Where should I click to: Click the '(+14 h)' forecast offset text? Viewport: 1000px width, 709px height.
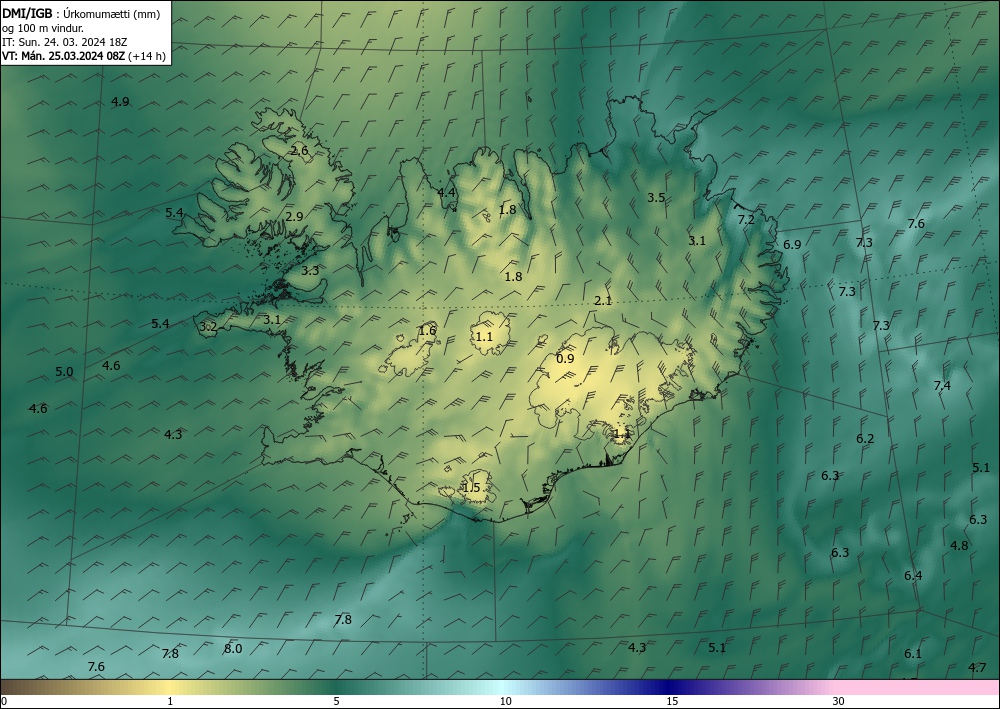point(147,56)
